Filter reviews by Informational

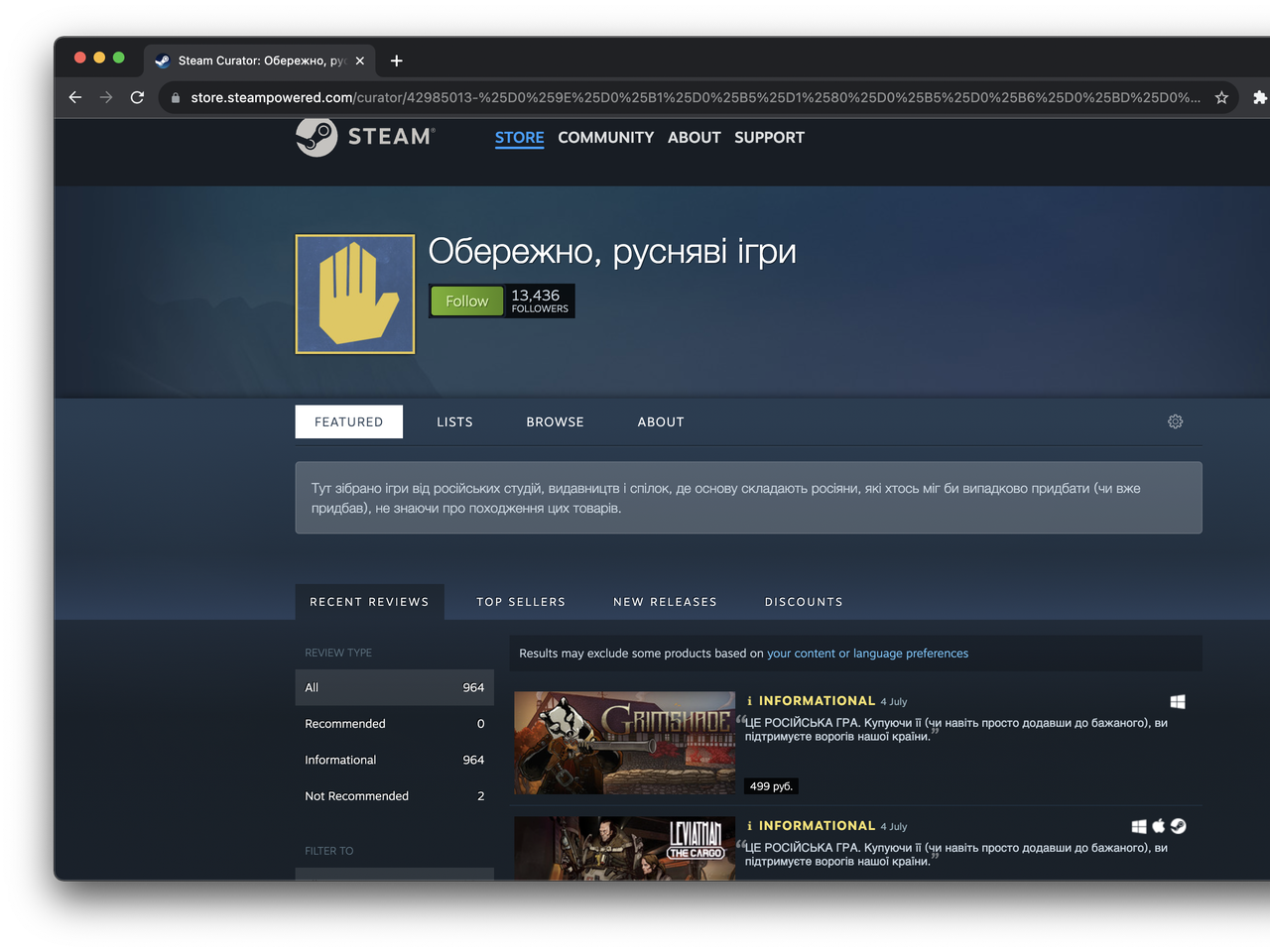(x=394, y=760)
